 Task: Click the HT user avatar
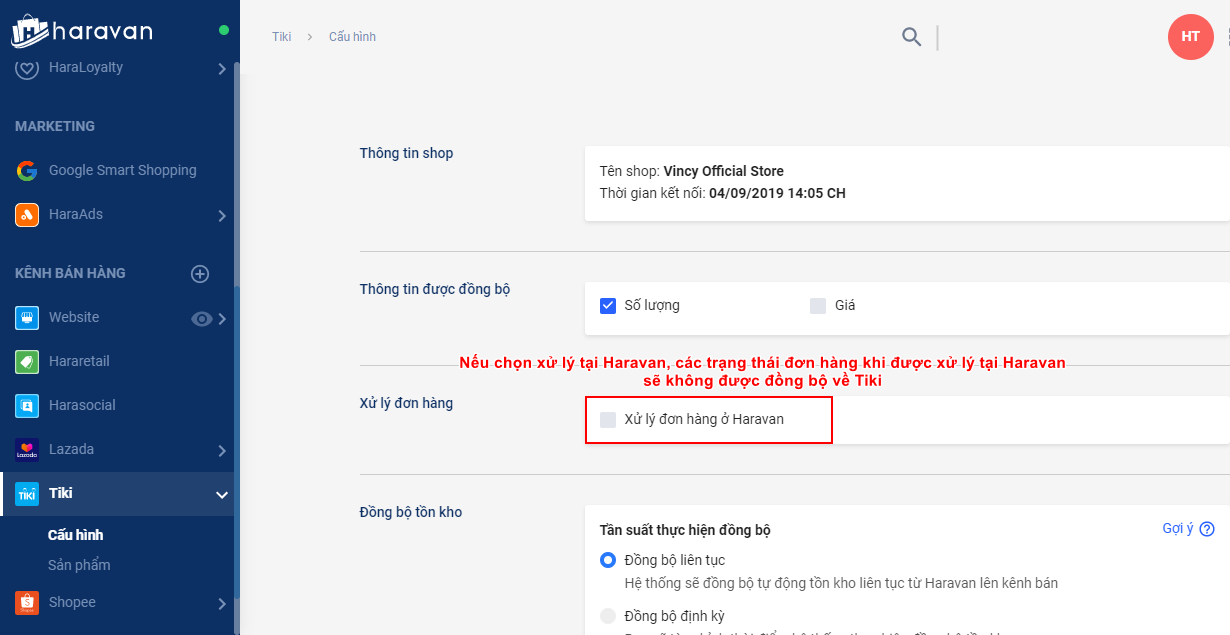pyautogui.click(x=1190, y=37)
